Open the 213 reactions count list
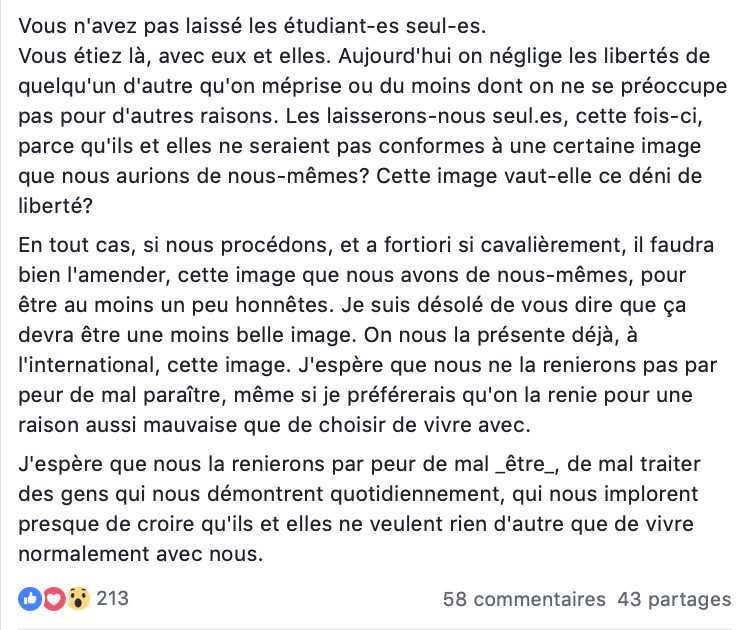This screenshot has height=630, width=750. tap(112, 598)
